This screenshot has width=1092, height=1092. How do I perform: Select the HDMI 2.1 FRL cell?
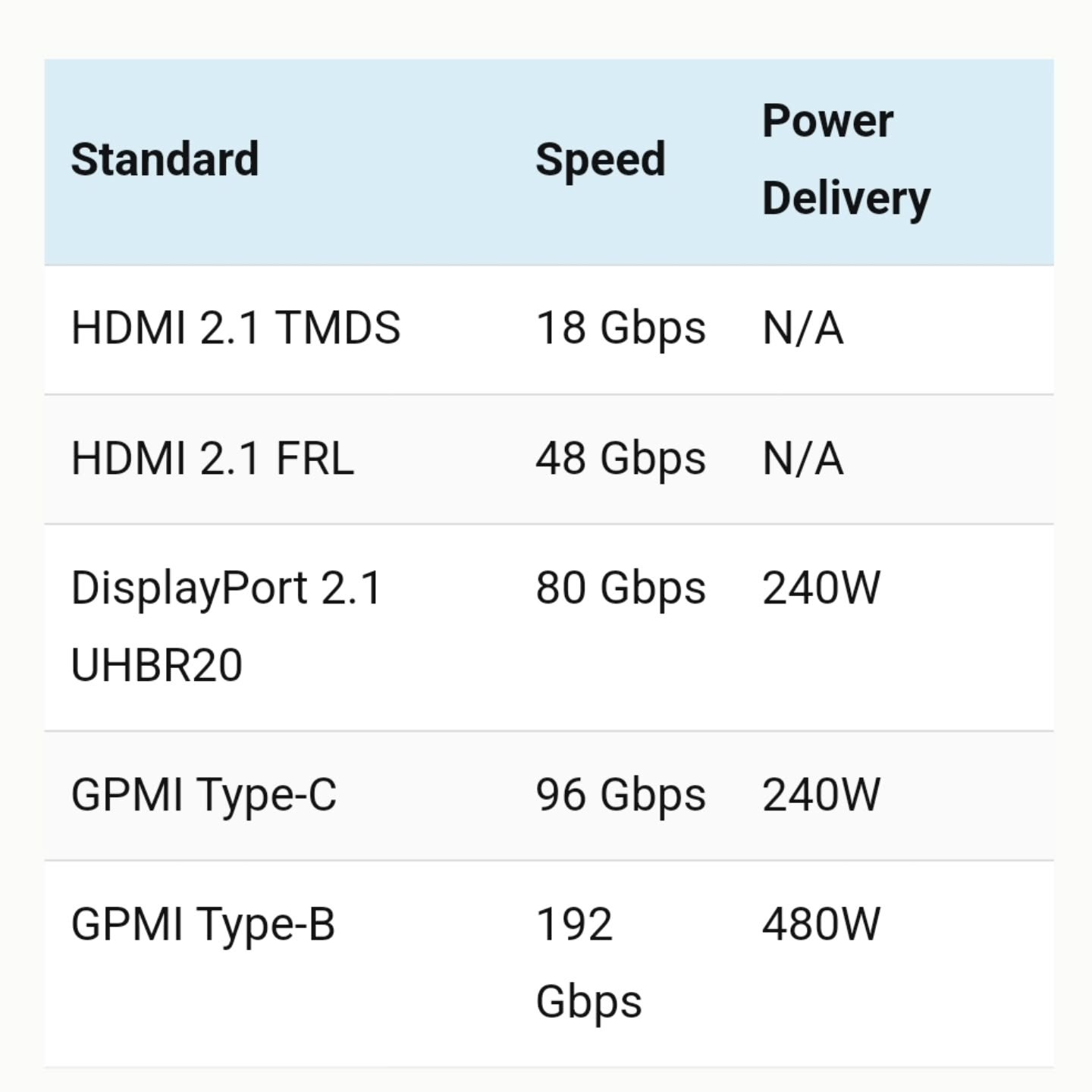point(212,459)
